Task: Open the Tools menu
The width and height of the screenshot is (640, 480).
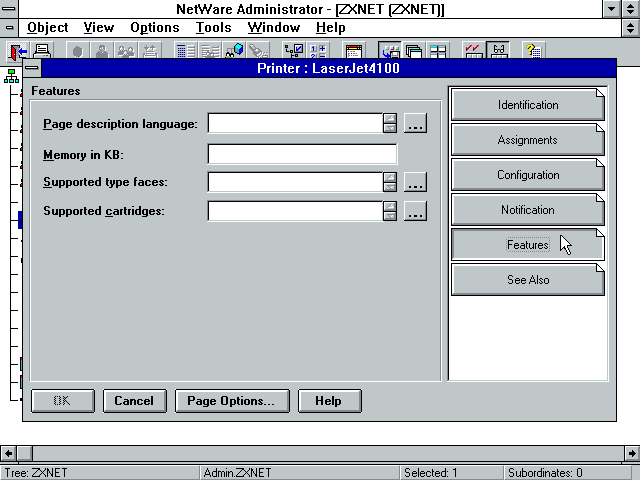Action: (x=213, y=28)
